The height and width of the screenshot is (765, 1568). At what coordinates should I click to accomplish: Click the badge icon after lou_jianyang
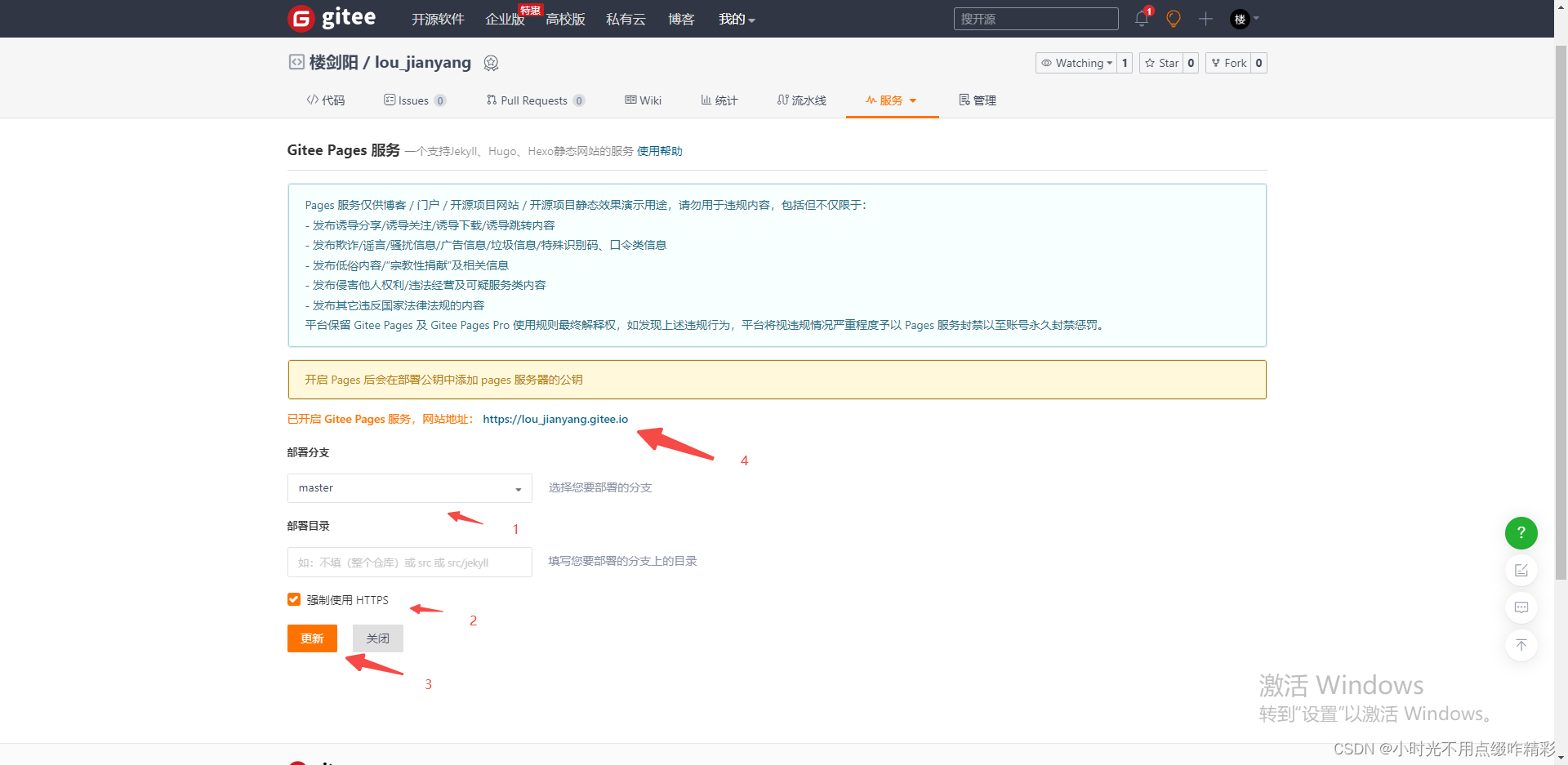pyautogui.click(x=491, y=63)
